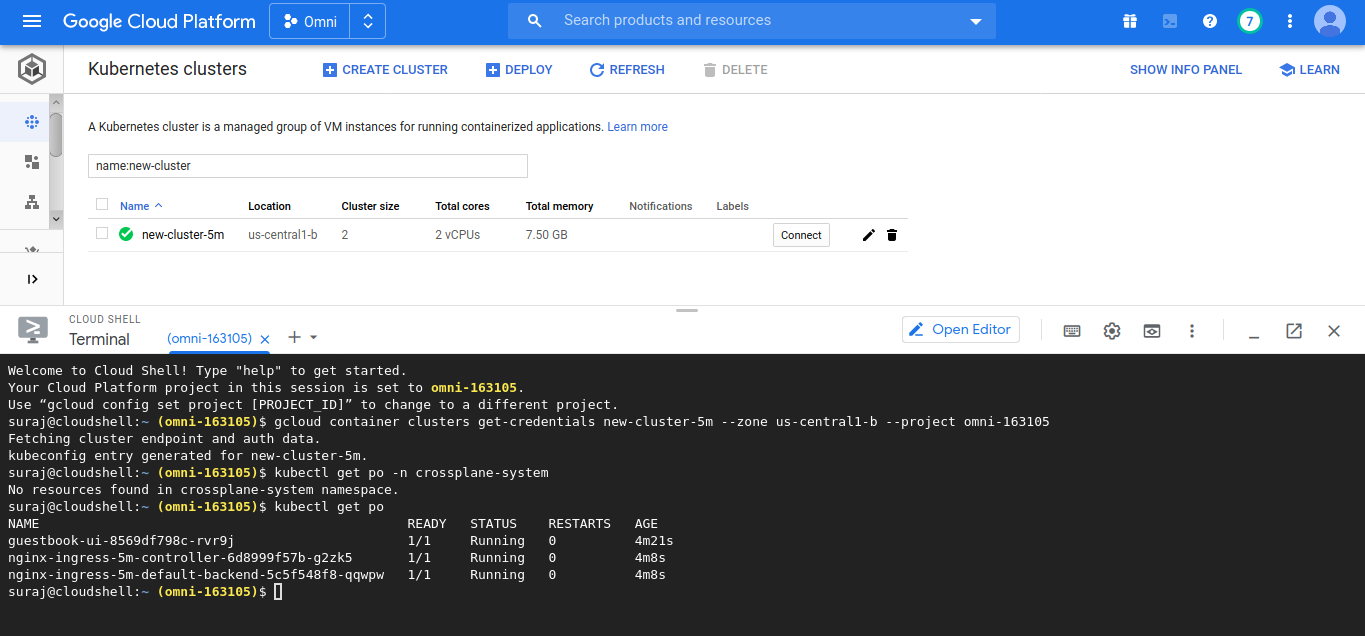The height and width of the screenshot is (636, 1365).
Task: Click the Total cores column header
Action: [462, 206]
